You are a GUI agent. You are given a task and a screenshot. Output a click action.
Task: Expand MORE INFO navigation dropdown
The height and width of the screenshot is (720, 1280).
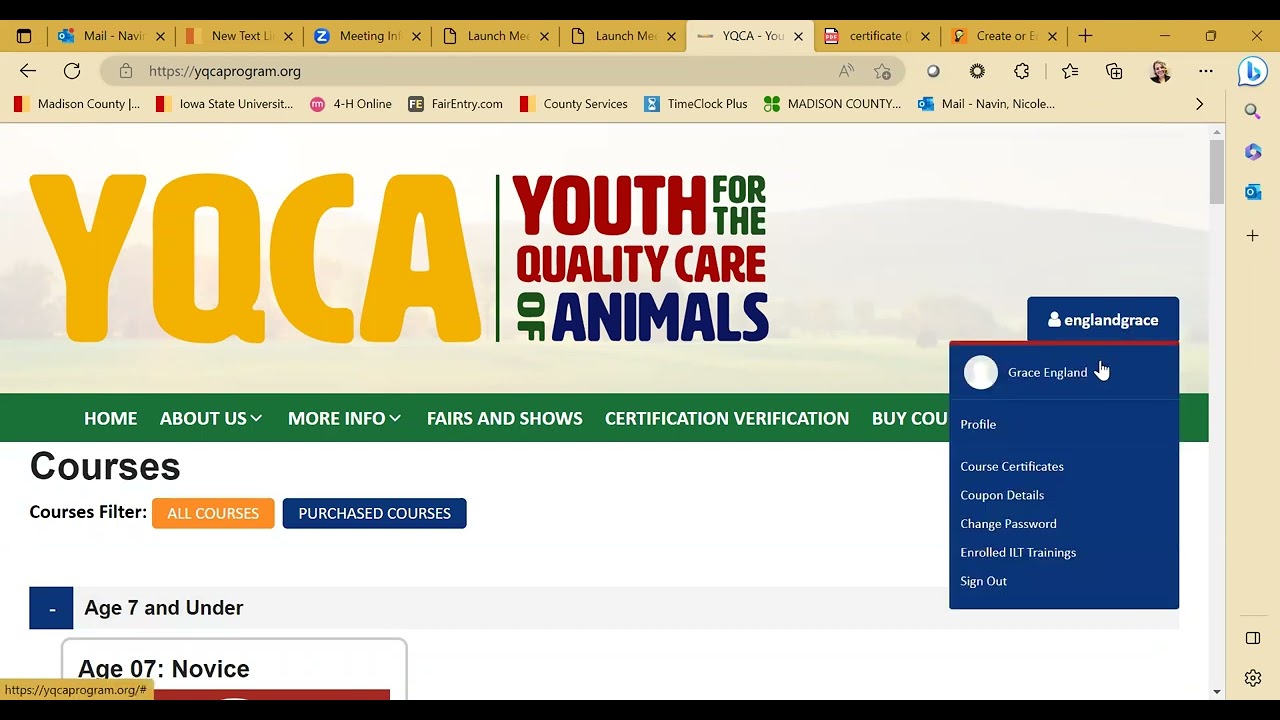coord(344,418)
